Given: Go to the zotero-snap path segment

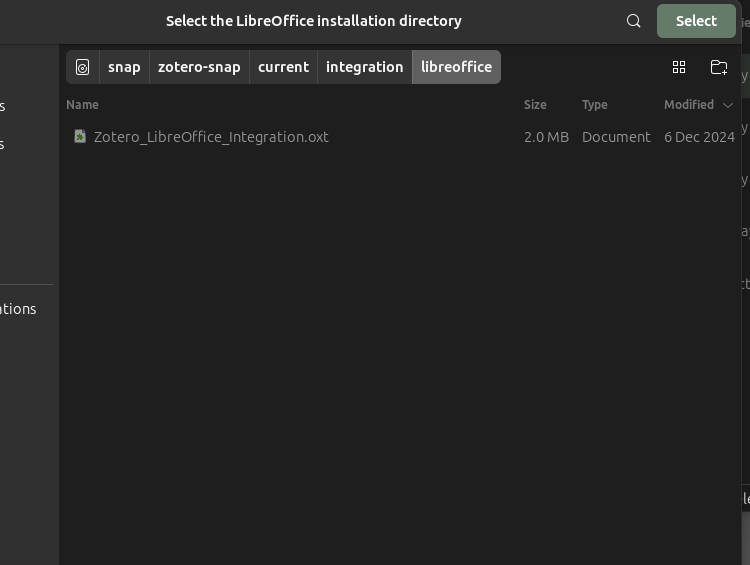Looking at the screenshot, I should [x=199, y=67].
